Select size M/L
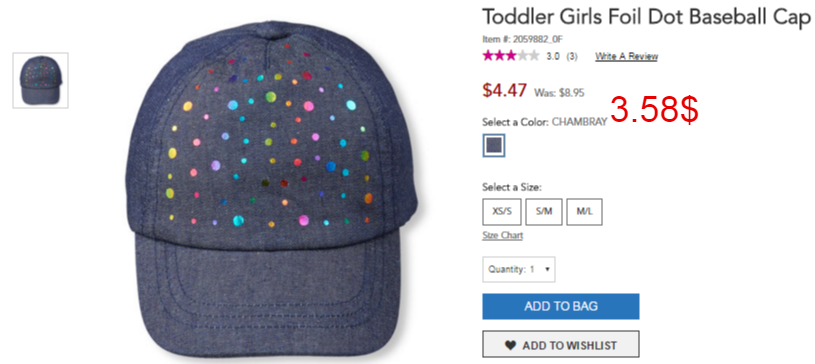815x364 pixels. [x=584, y=212]
